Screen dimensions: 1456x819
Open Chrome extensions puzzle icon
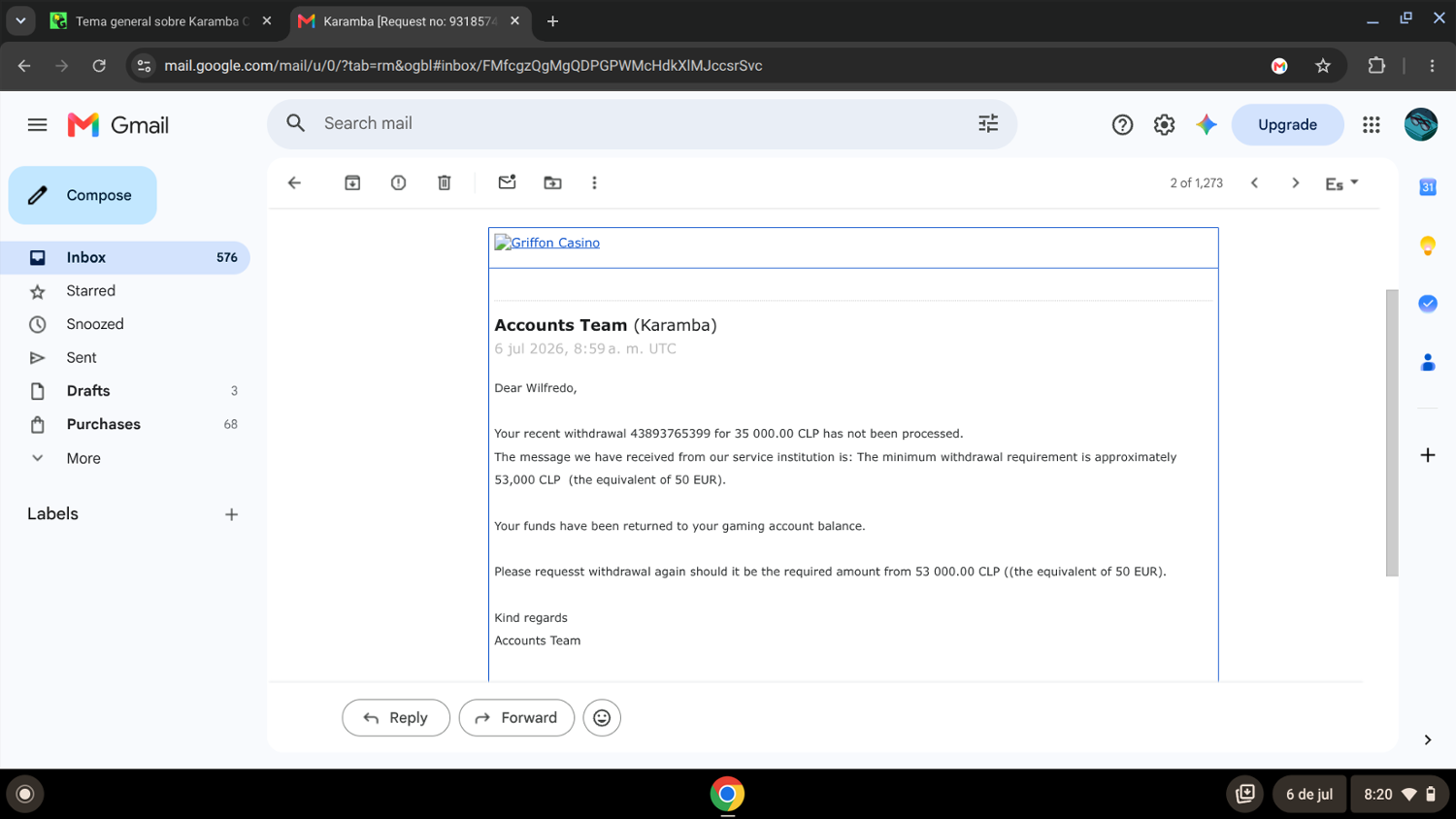click(x=1375, y=65)
